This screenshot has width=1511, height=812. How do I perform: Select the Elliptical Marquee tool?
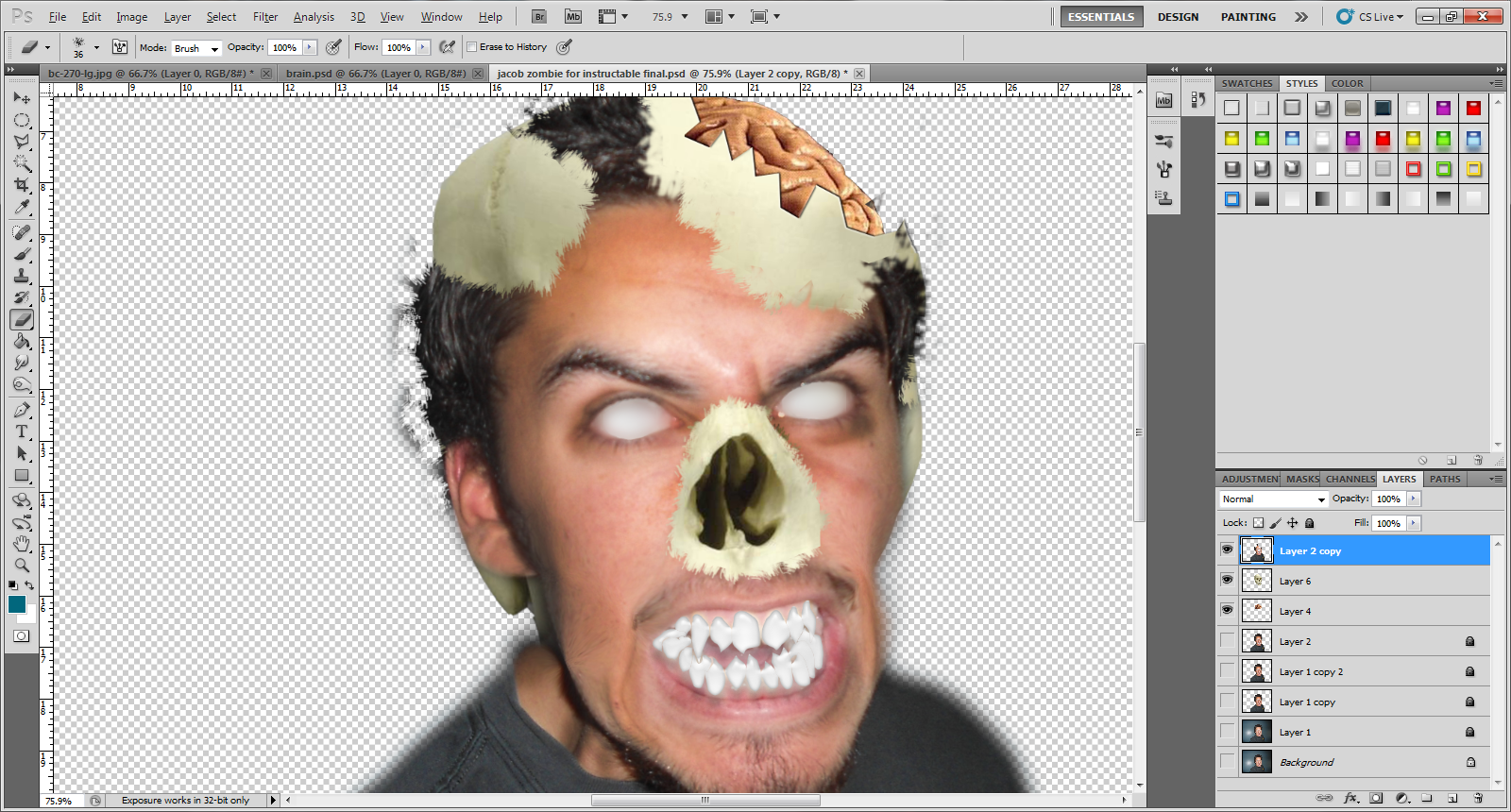(22, 121)
